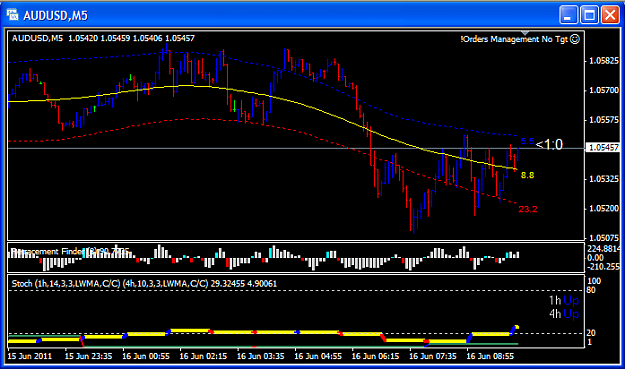
Task: Click the yellow 8.8 band value label
Action: [527, 175]
